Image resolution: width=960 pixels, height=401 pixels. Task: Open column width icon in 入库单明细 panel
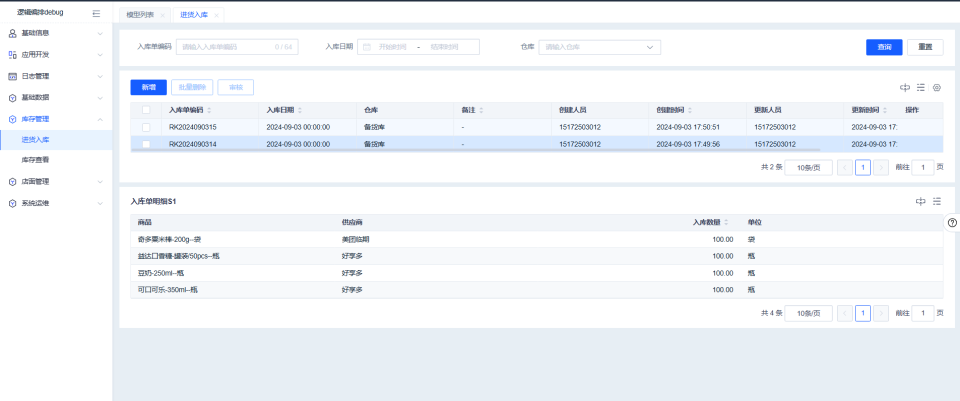(921, 201)
